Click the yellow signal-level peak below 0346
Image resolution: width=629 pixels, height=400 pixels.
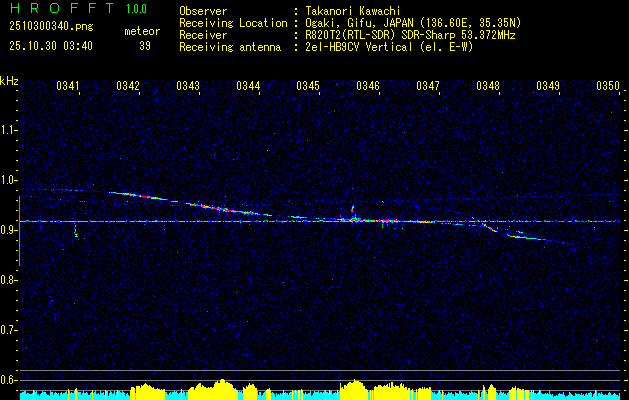point(353,389)
